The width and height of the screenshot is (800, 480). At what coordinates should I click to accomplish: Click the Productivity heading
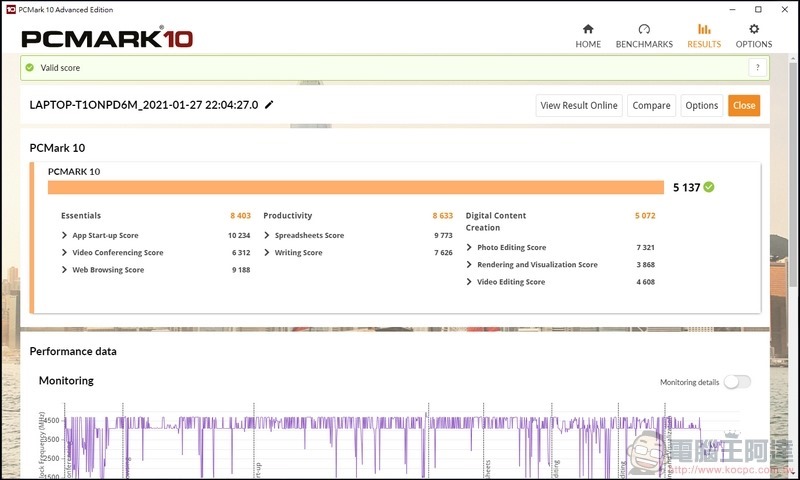coord(287,216)
